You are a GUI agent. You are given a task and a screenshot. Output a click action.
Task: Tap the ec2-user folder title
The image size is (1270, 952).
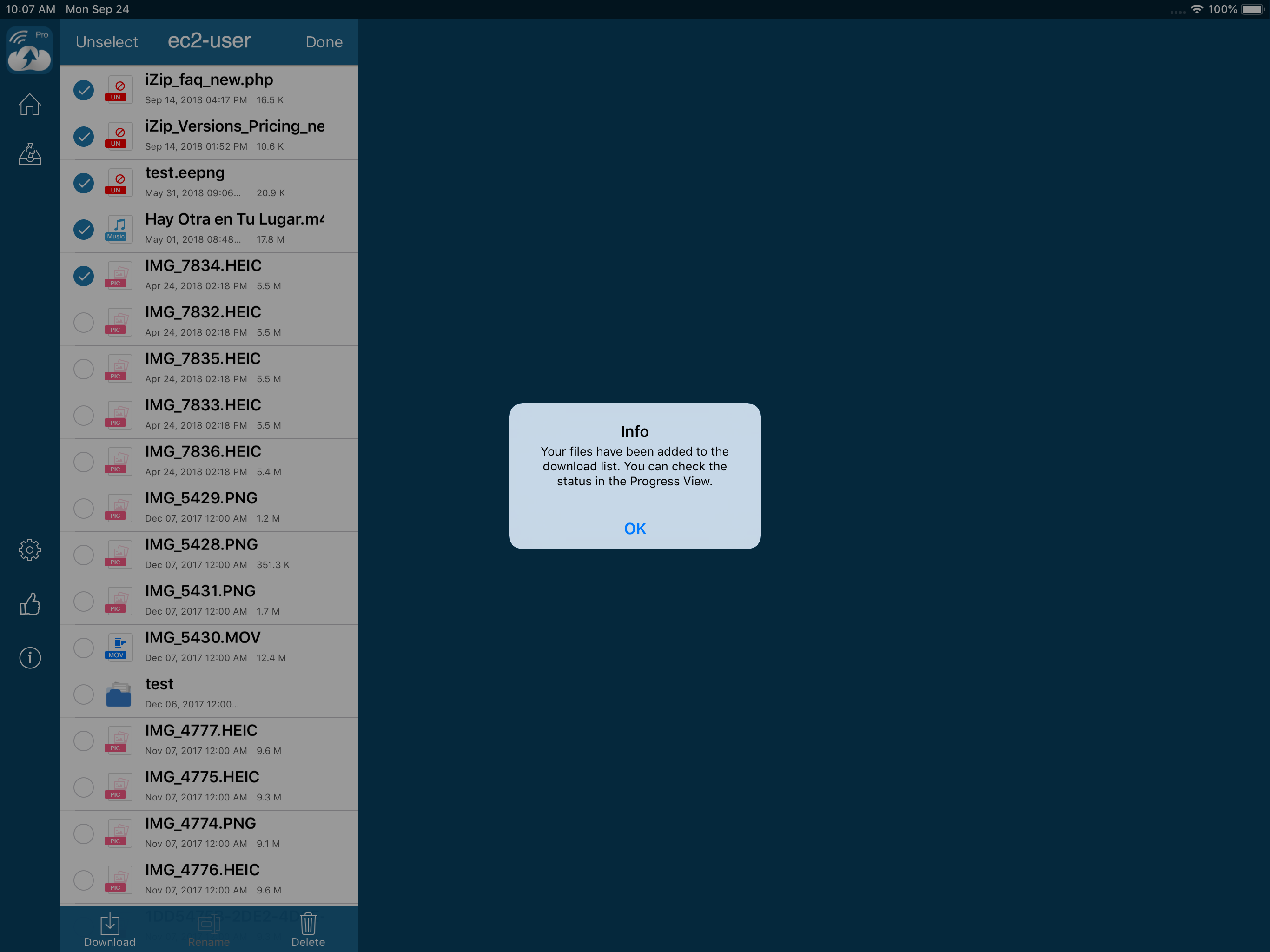[x=209, y=41]
